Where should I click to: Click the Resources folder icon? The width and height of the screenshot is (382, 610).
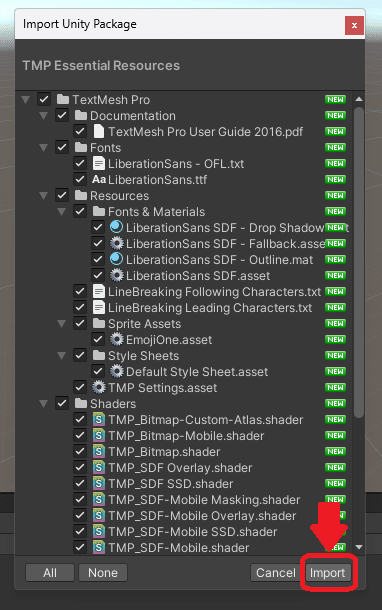[x=81, y=195]
